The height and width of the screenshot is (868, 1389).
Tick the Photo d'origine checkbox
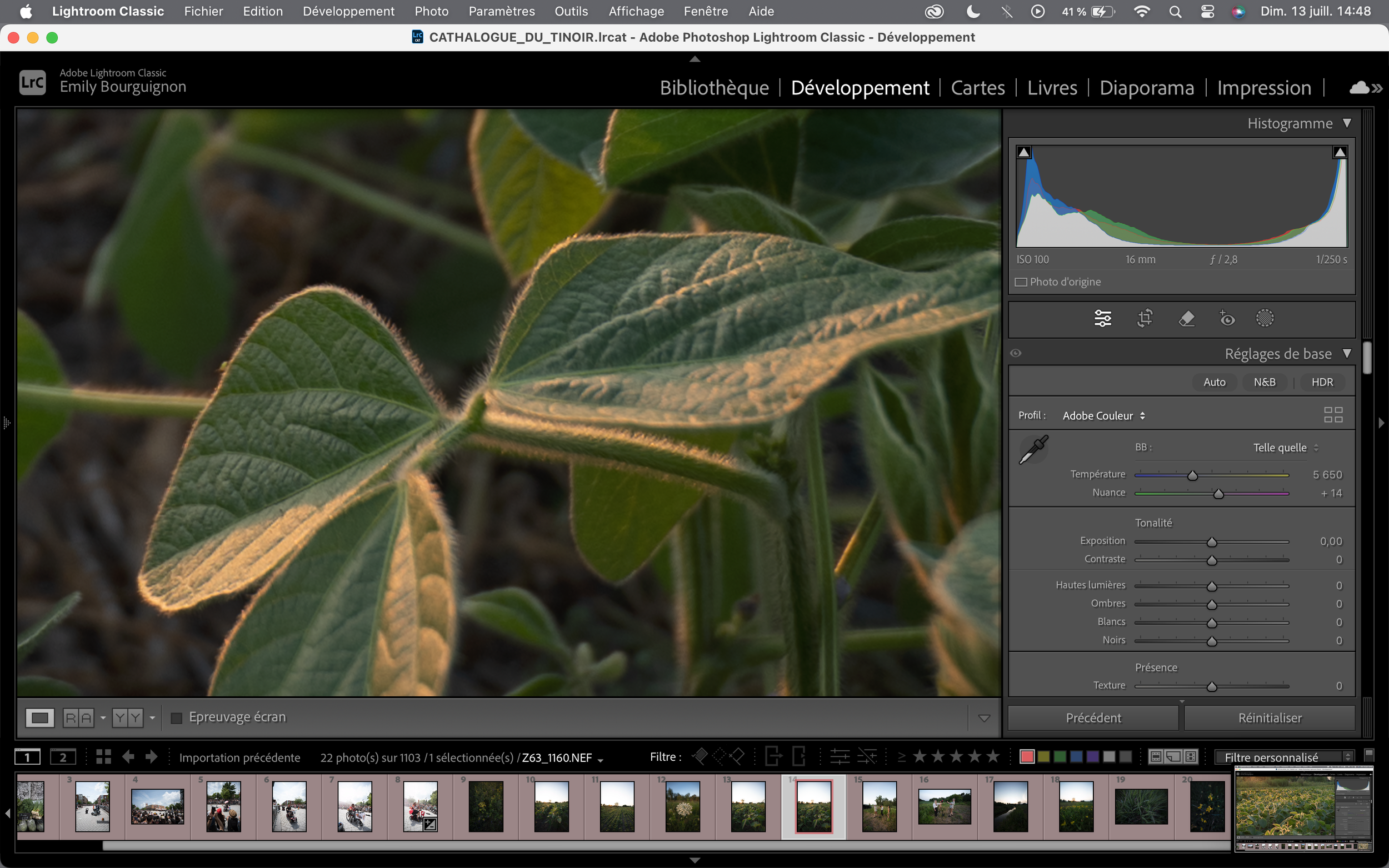pyautogui.click(x=1021, y=282)
